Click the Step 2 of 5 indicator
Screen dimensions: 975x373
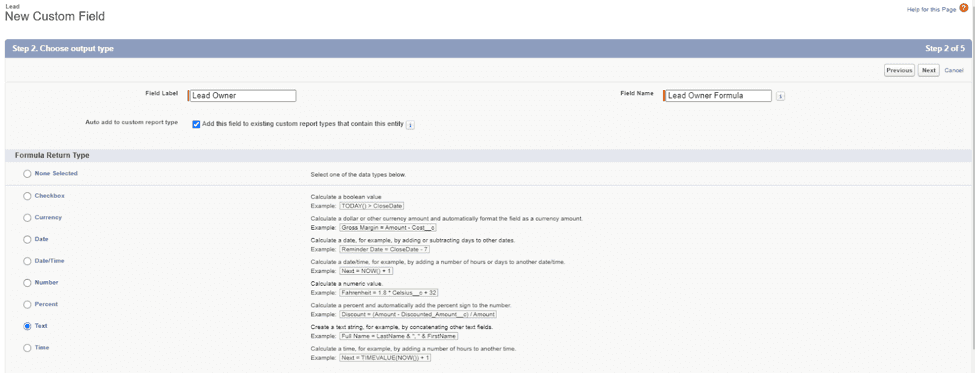(945, 48)
